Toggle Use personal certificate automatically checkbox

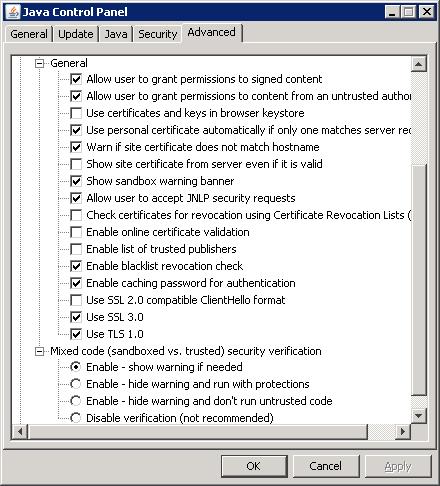tap(76, 130)
